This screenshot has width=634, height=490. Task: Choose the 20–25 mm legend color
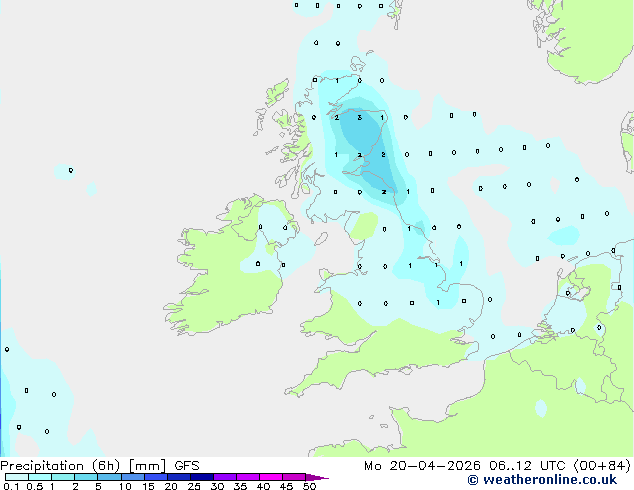pos(179,477)
